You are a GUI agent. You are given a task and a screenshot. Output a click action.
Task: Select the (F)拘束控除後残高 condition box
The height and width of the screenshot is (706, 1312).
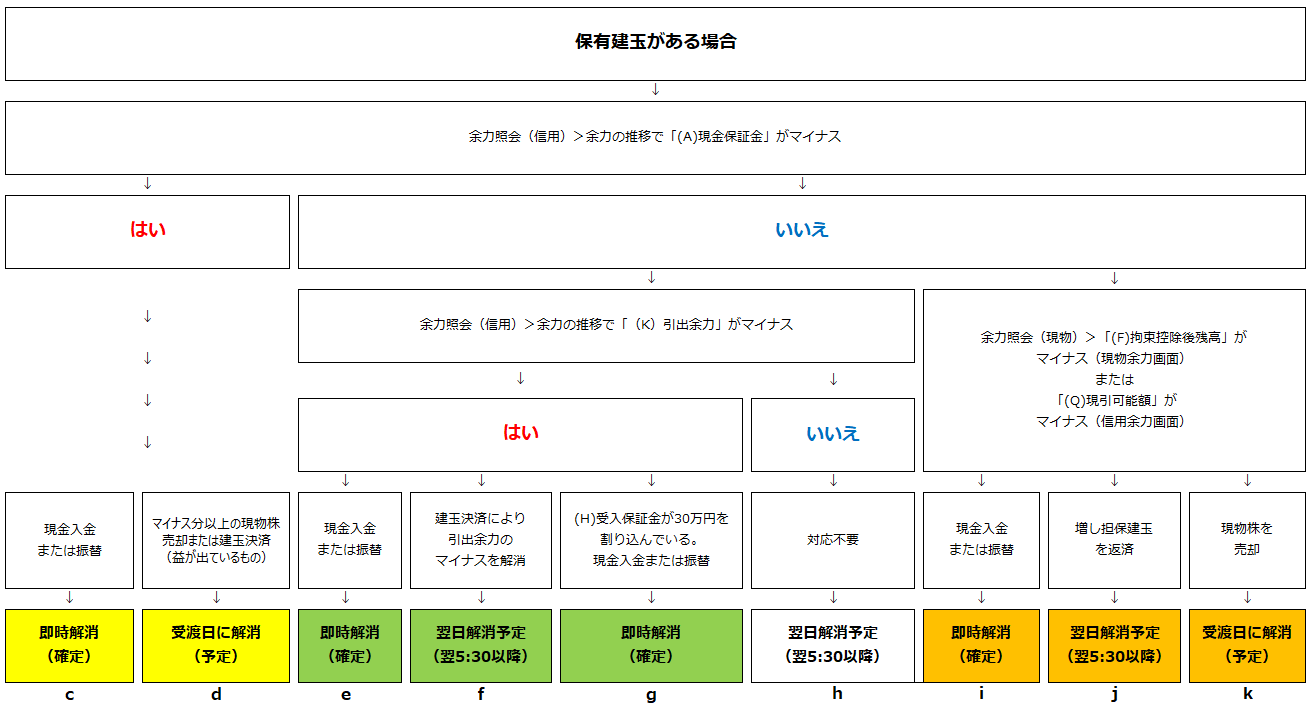pos(1113,380)
